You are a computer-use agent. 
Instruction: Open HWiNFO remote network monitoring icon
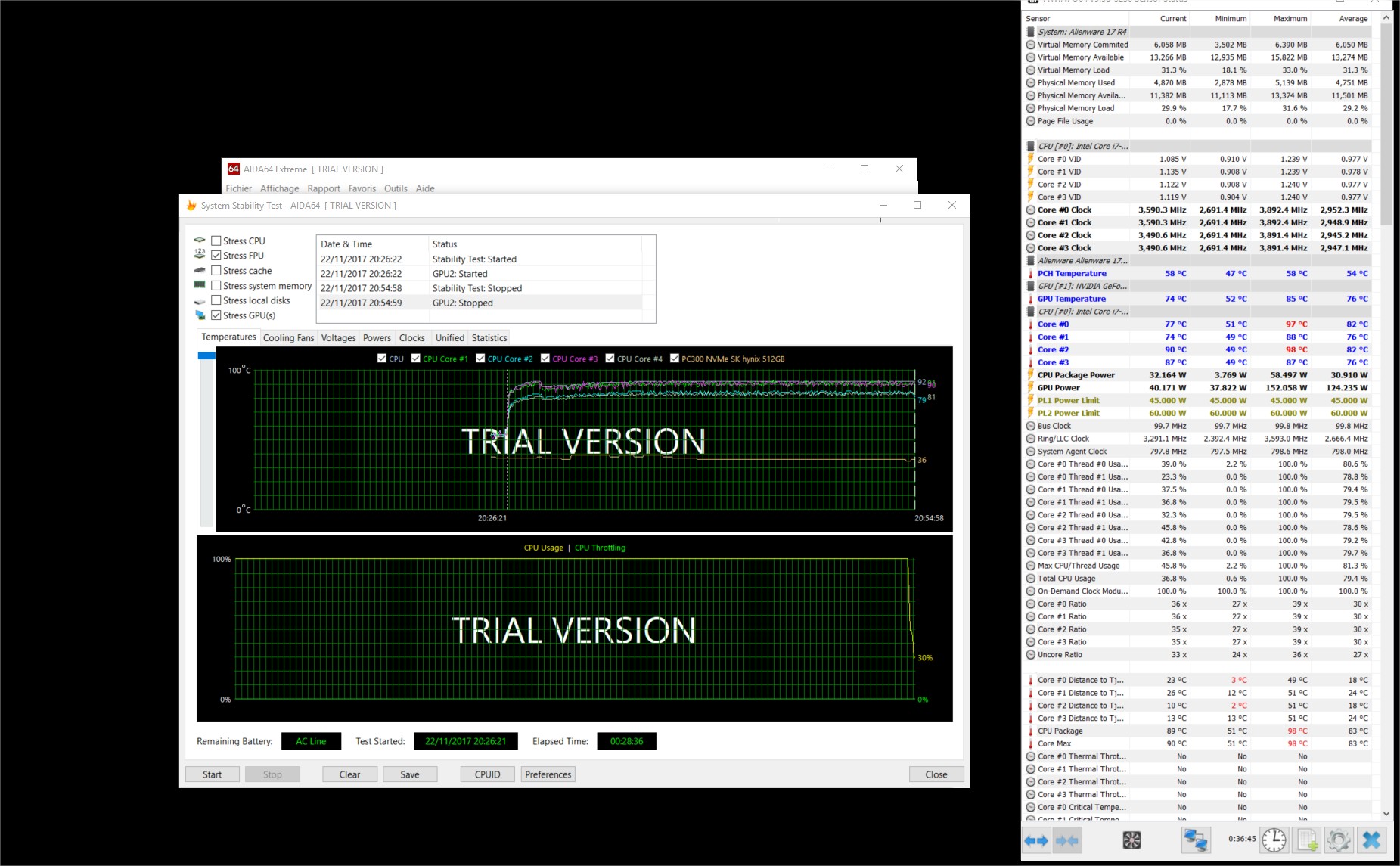[1196, 840]
